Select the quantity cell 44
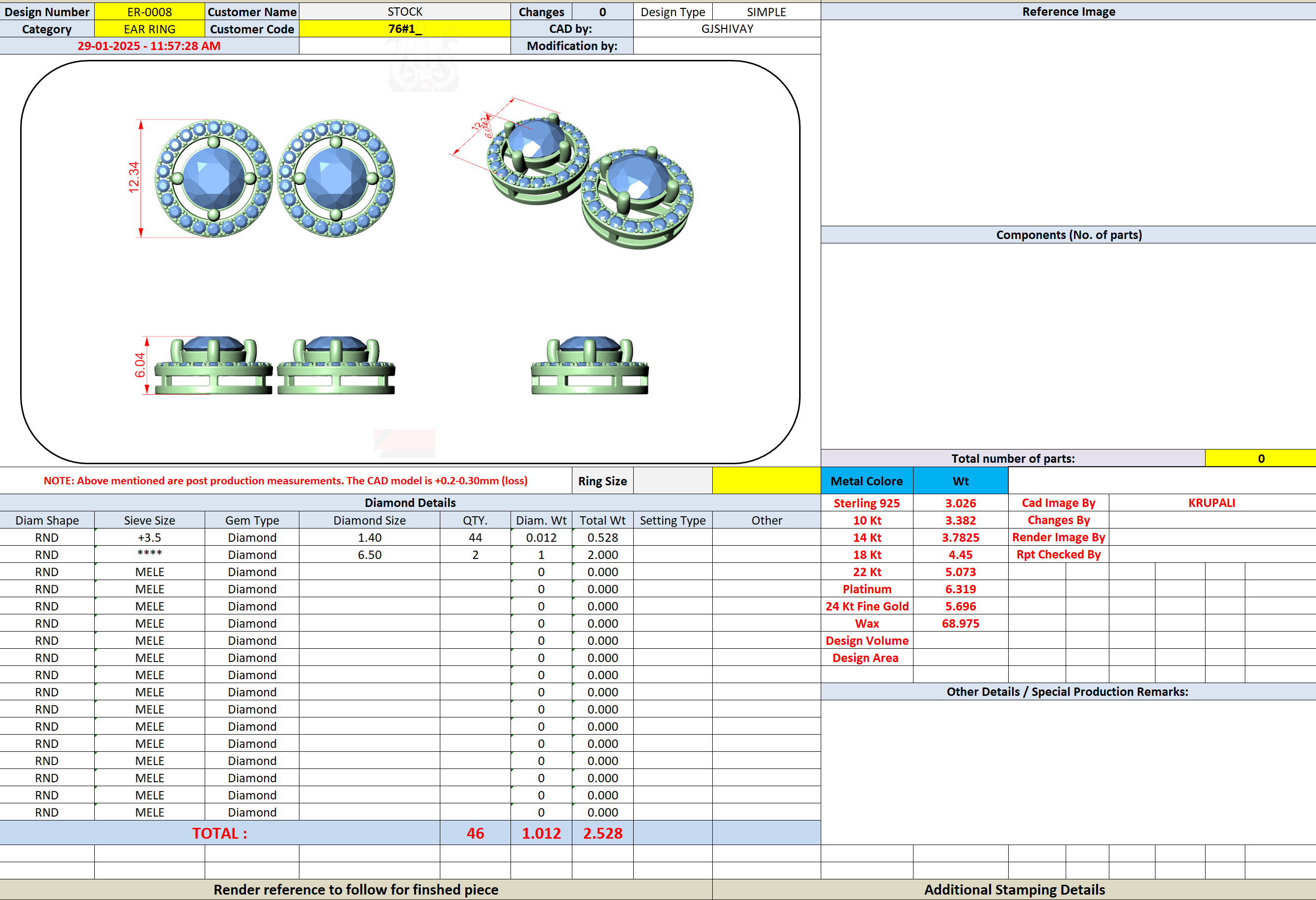1316x900 pixels. 475,537
